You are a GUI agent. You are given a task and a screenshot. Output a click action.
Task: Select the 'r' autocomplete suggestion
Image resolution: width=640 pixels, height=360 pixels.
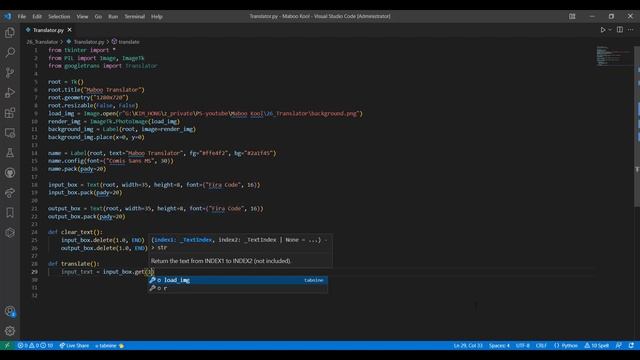[238, 288]
